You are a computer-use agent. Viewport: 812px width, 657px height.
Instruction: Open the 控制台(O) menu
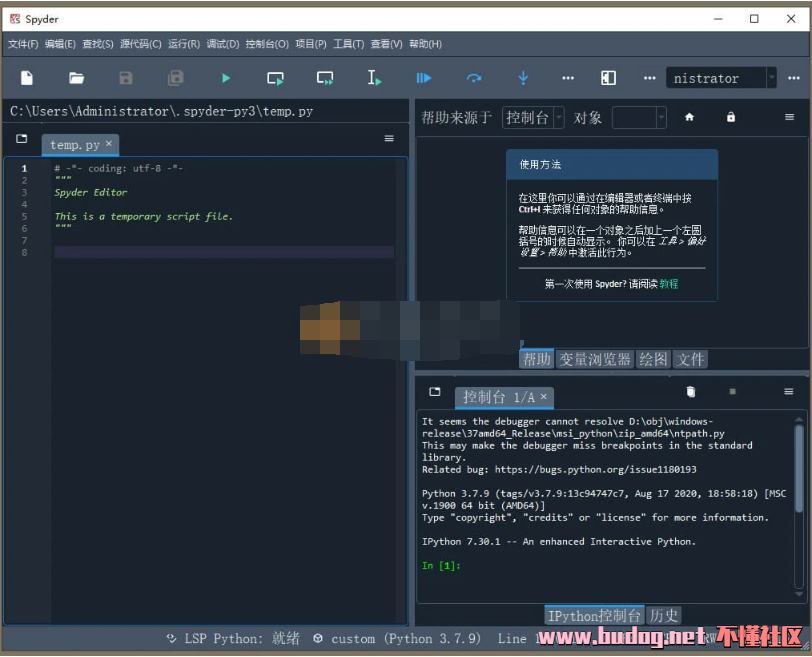pos(267,44)
